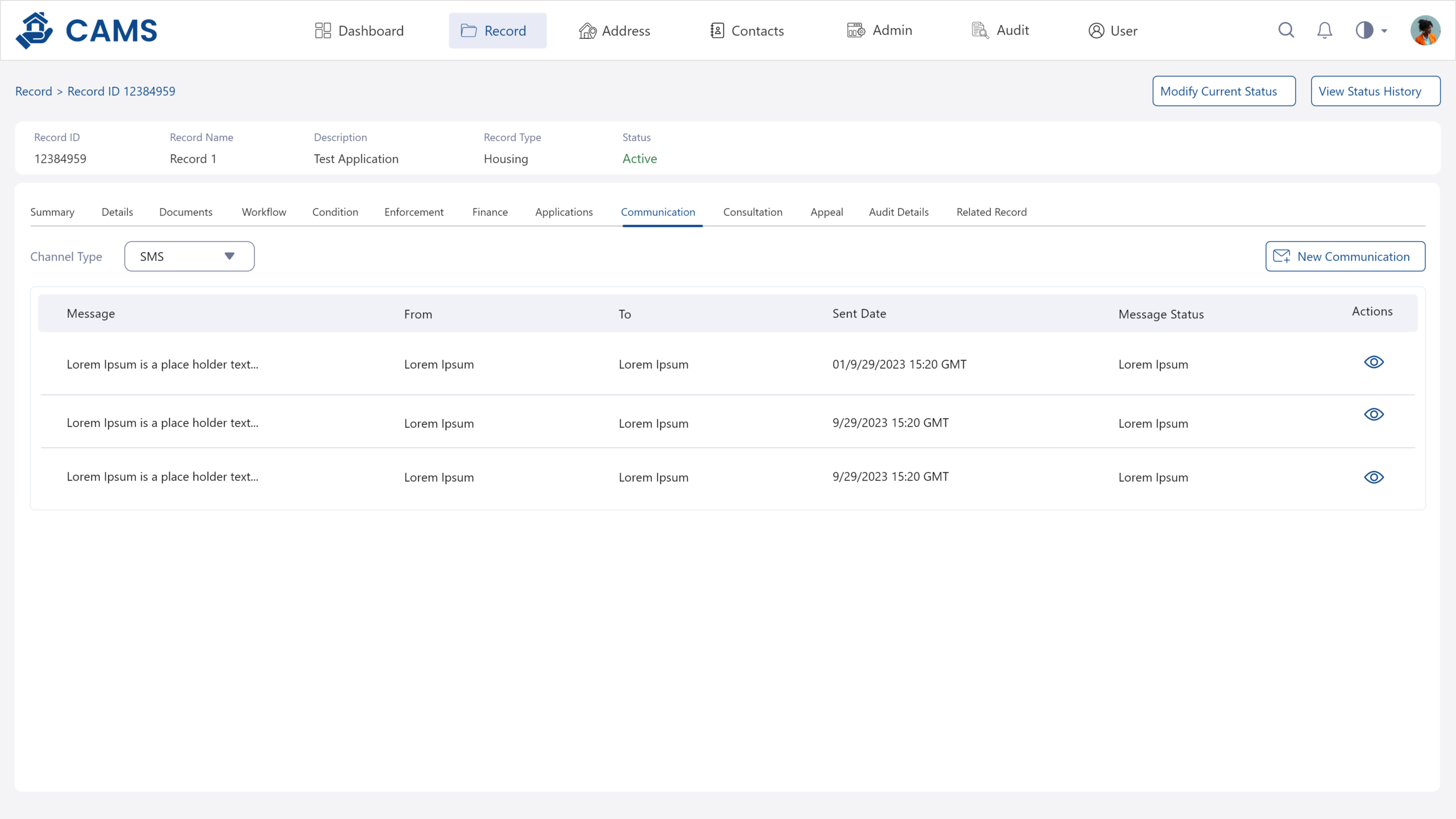
Task: Click the New Communication button
Action: tap(1345, 257)
